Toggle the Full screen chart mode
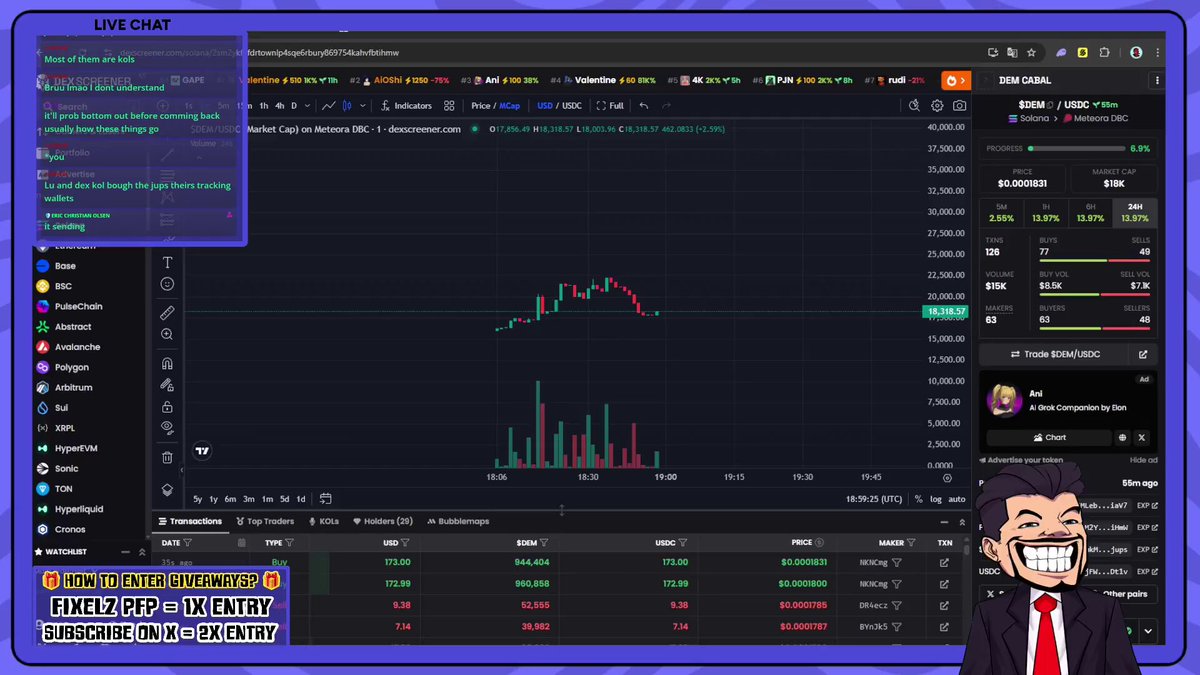 click(x=610, y=105)
